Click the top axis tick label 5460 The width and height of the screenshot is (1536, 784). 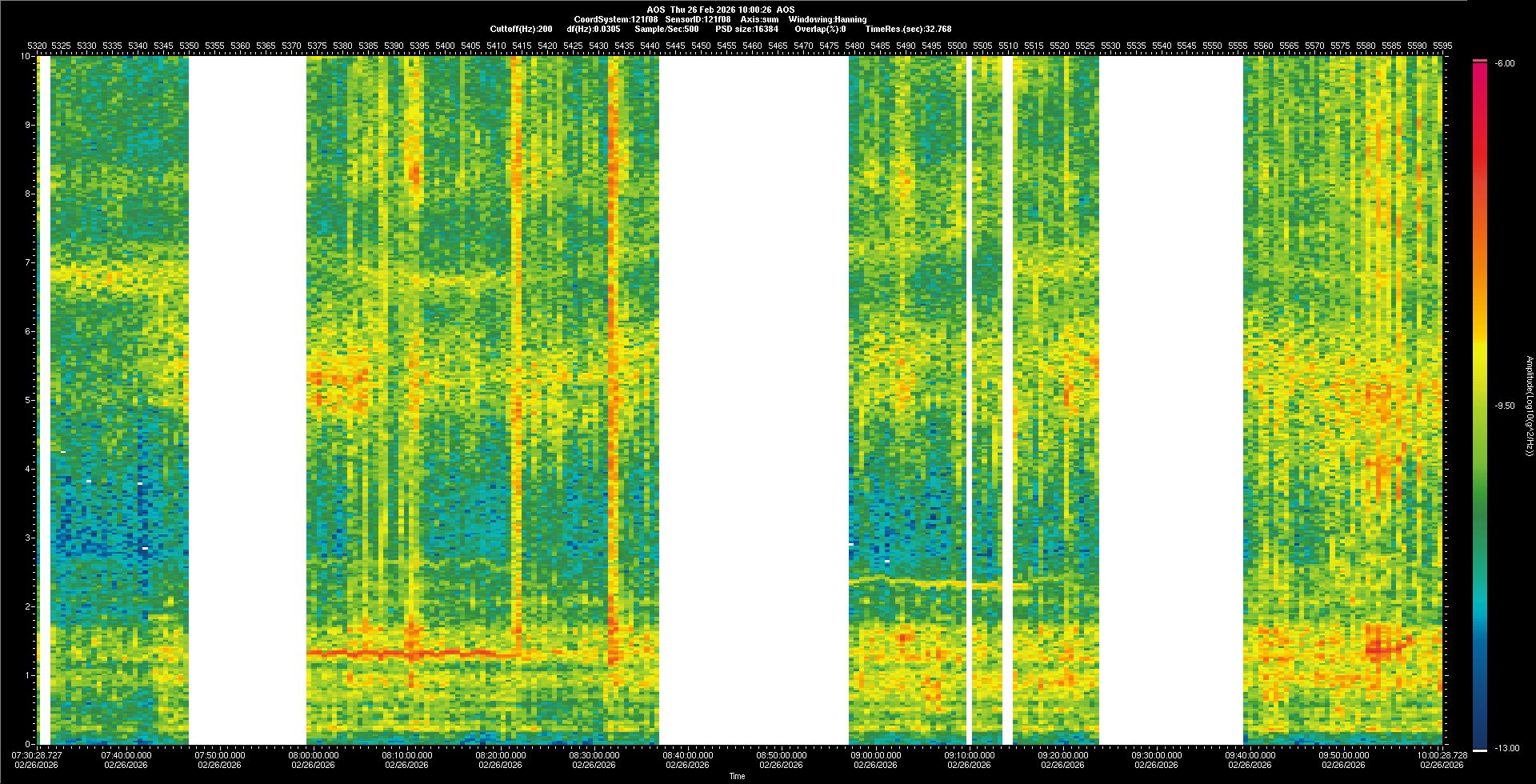pos(752,46)
